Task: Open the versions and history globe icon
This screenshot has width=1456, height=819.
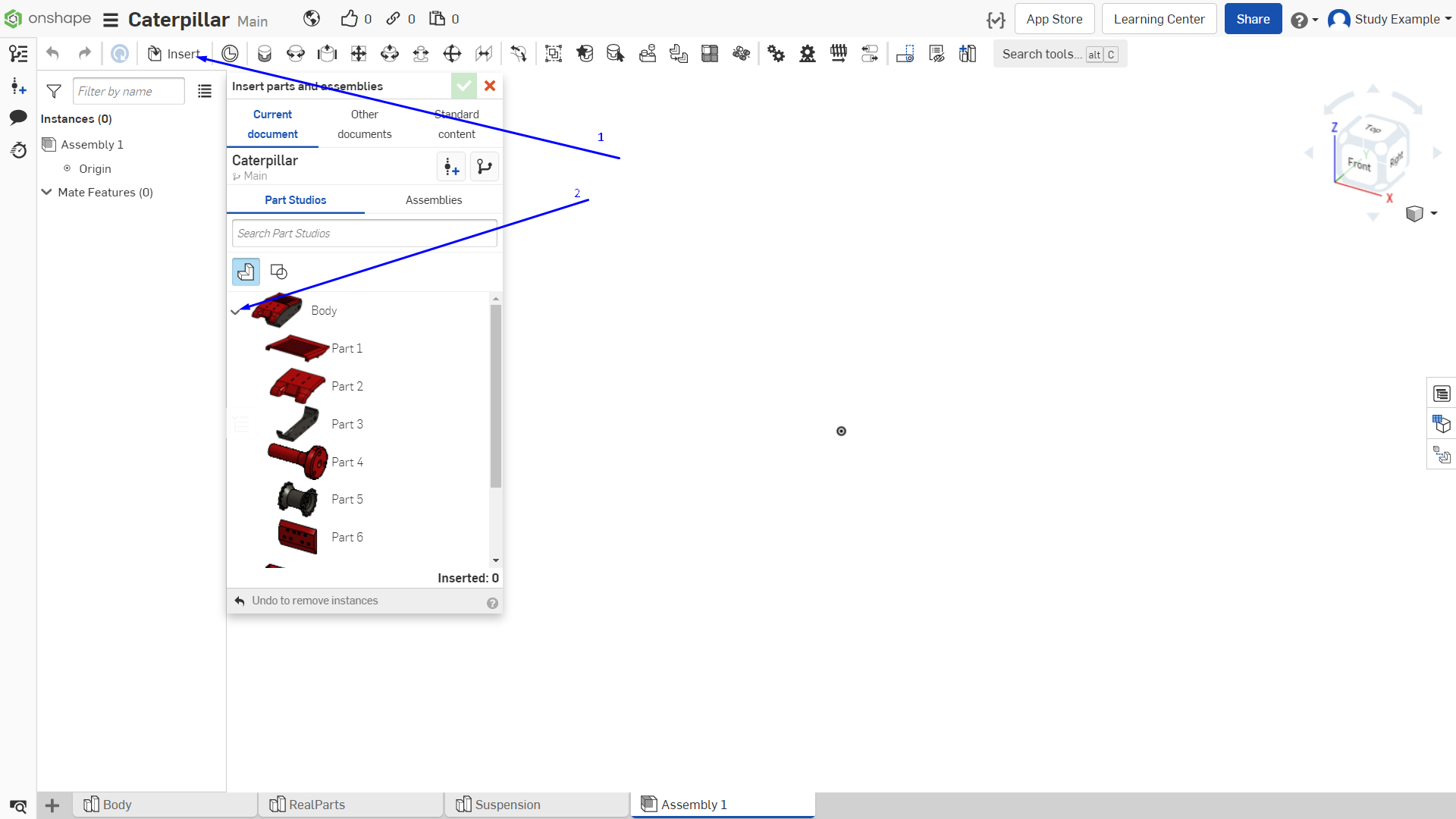Action: pos(312,19)
